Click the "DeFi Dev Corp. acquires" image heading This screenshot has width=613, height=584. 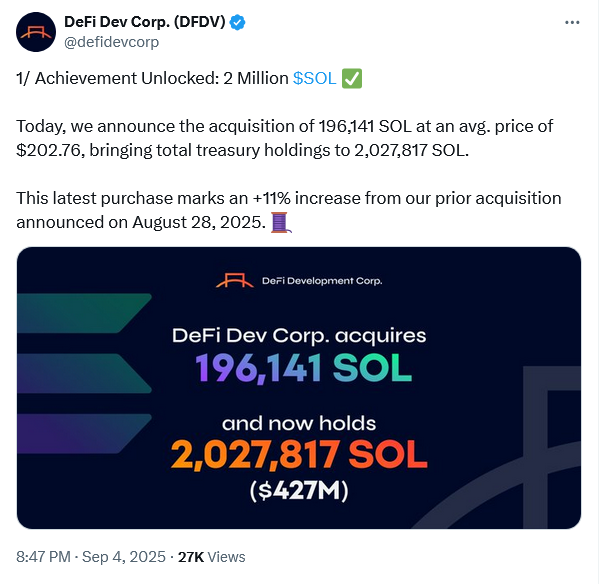coord(299,334)
